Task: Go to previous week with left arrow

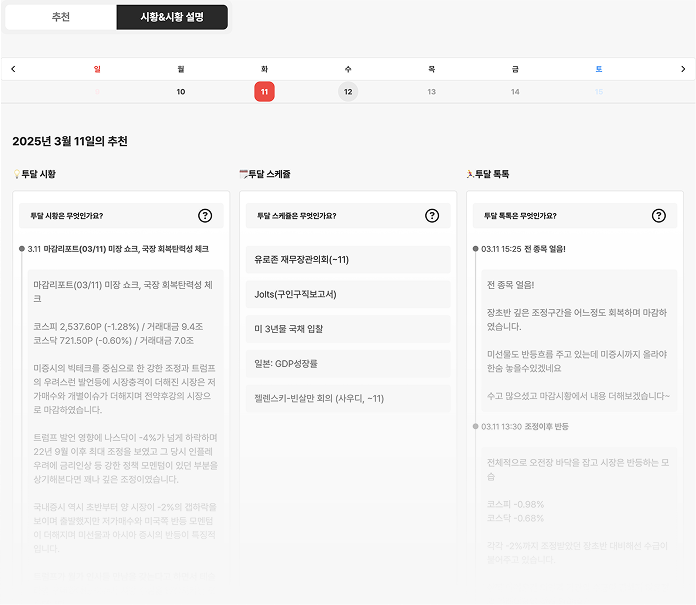Action: click(13, 69)
